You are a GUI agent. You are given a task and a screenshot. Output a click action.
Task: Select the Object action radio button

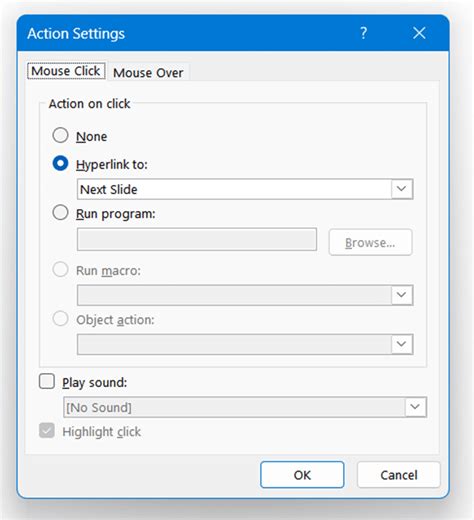[60, 318]
